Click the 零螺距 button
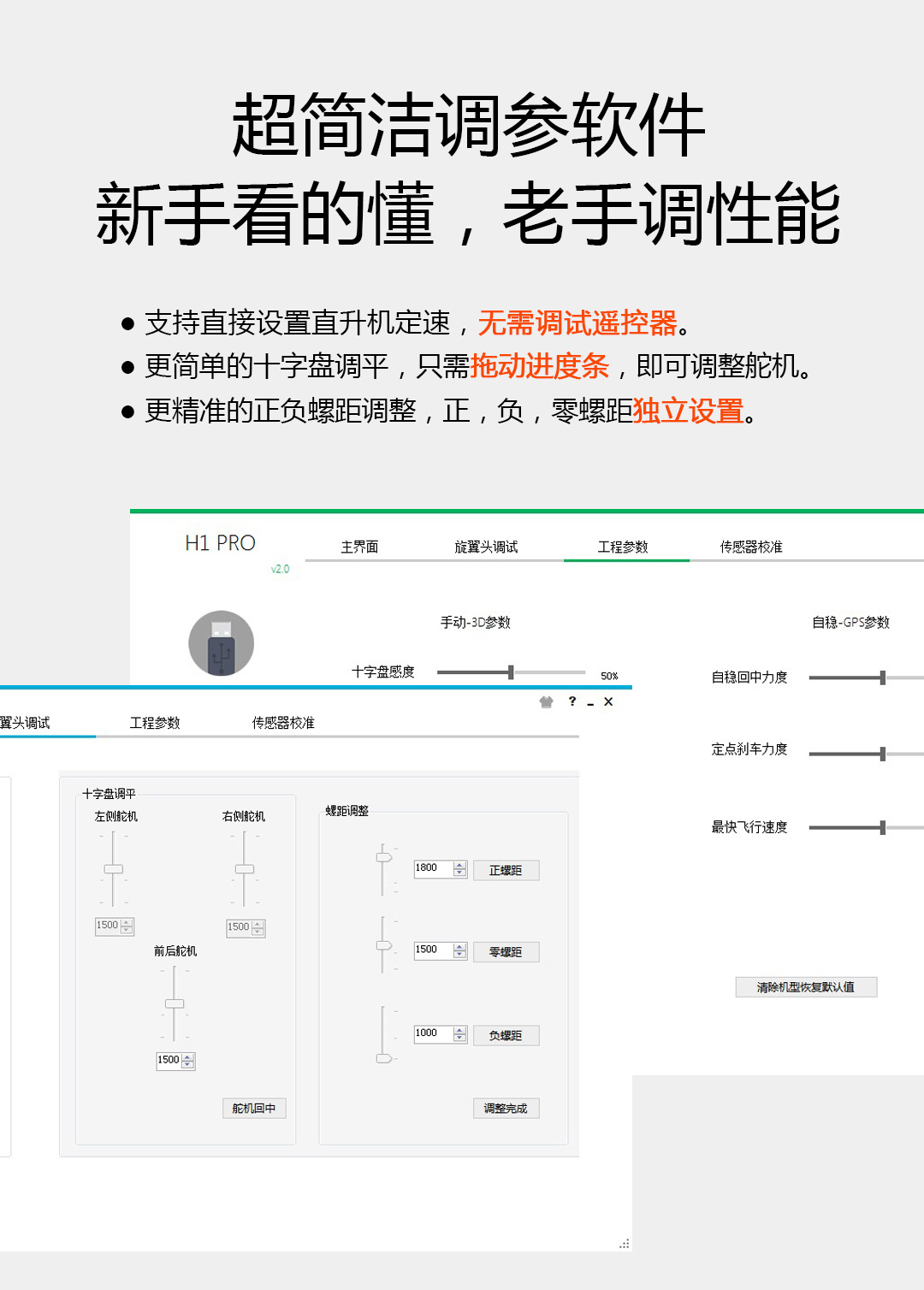 506,952
